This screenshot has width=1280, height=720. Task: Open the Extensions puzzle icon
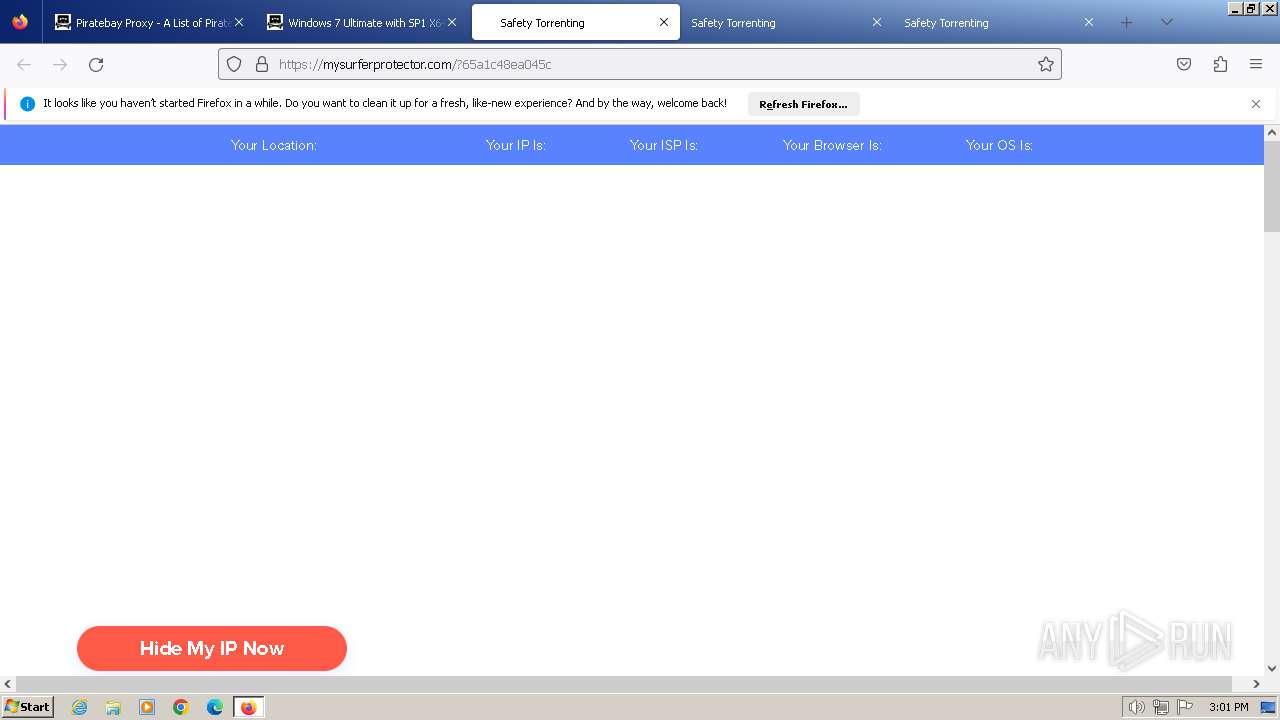click(1220, 64)
